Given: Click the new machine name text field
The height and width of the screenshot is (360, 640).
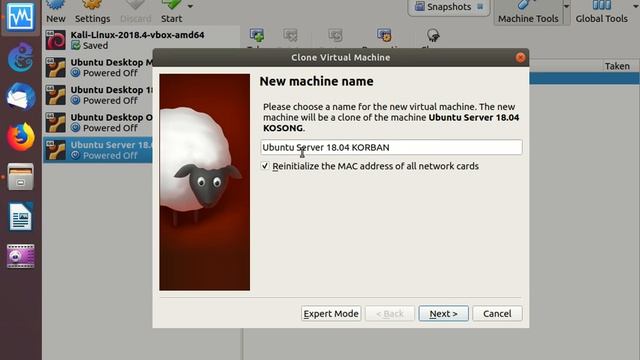Looking at the screenshot, I should tap(391, 147).
